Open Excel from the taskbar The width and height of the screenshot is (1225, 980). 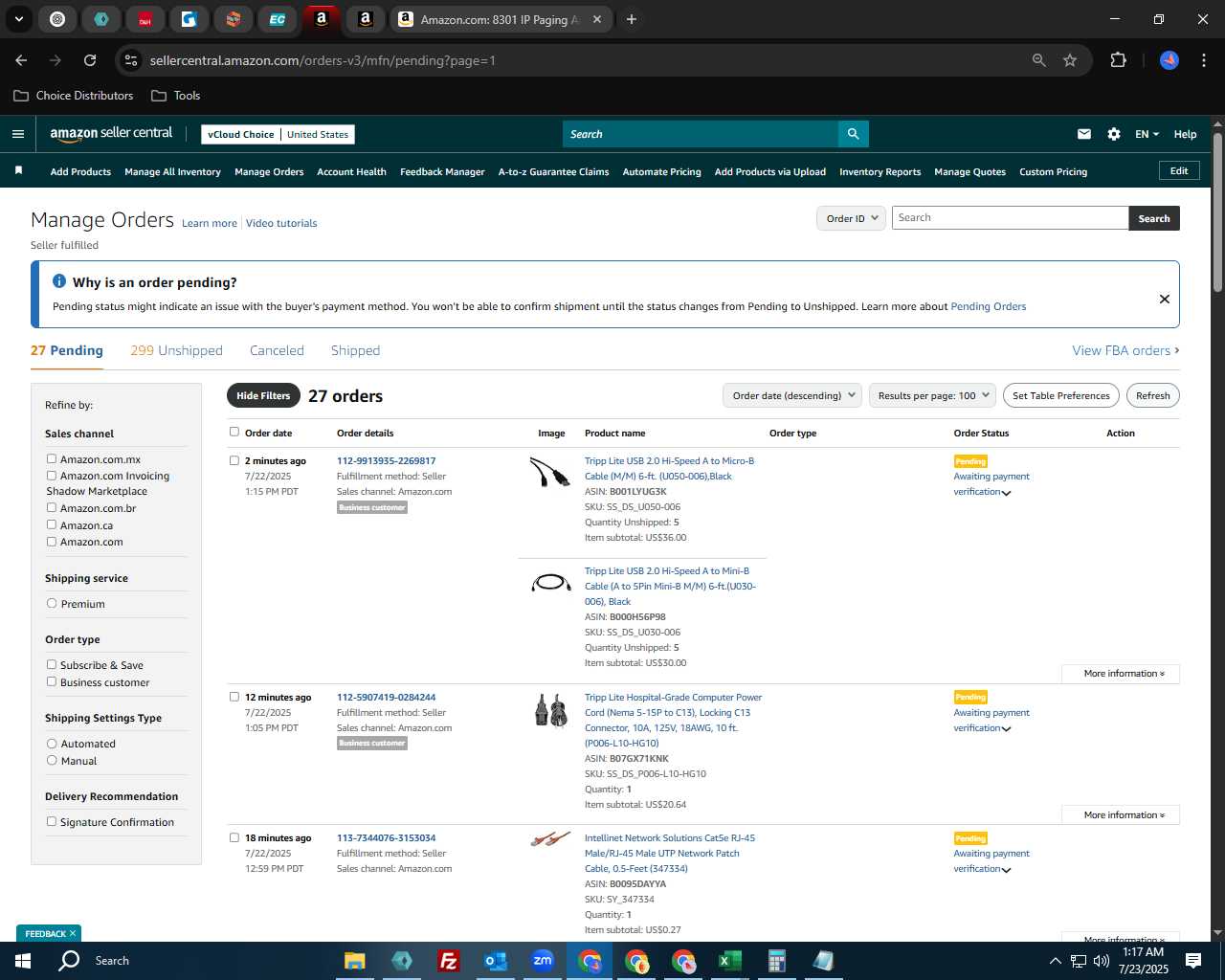click(x=730, y=961)
